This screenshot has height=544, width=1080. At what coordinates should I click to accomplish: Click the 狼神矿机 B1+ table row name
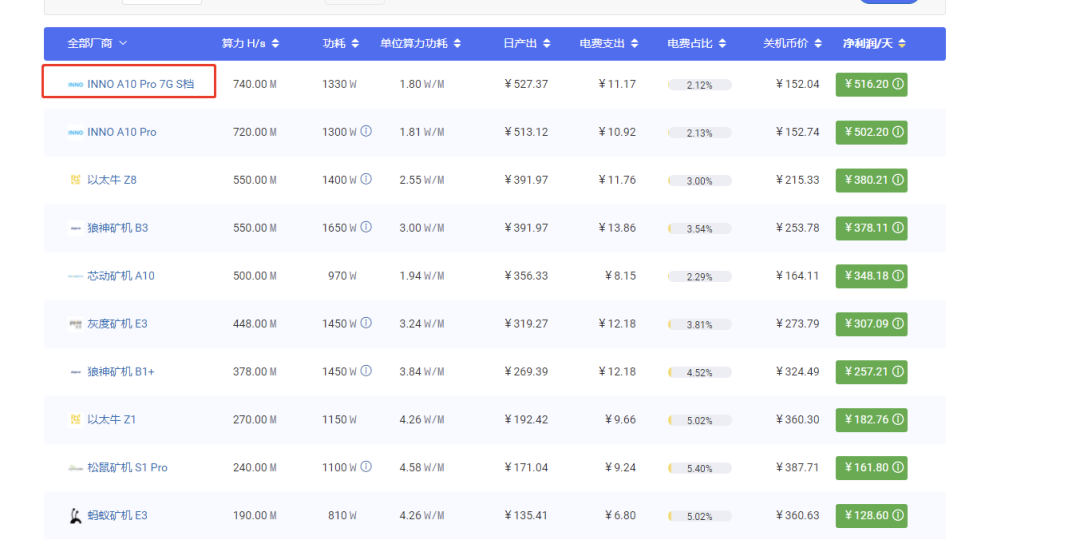pyautogui.click(x=120, y=371)
